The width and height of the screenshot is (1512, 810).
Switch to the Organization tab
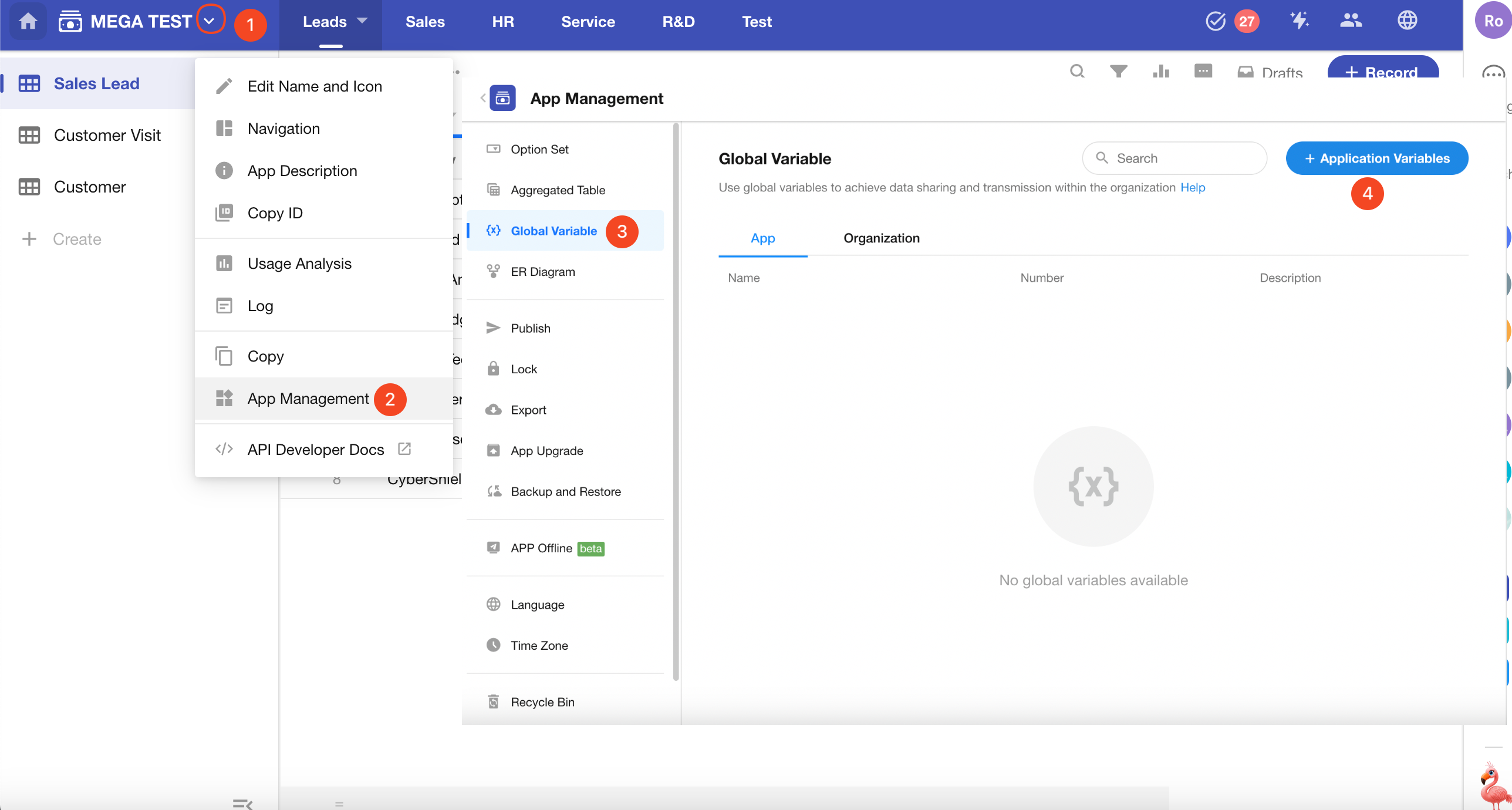click(881, 238)
